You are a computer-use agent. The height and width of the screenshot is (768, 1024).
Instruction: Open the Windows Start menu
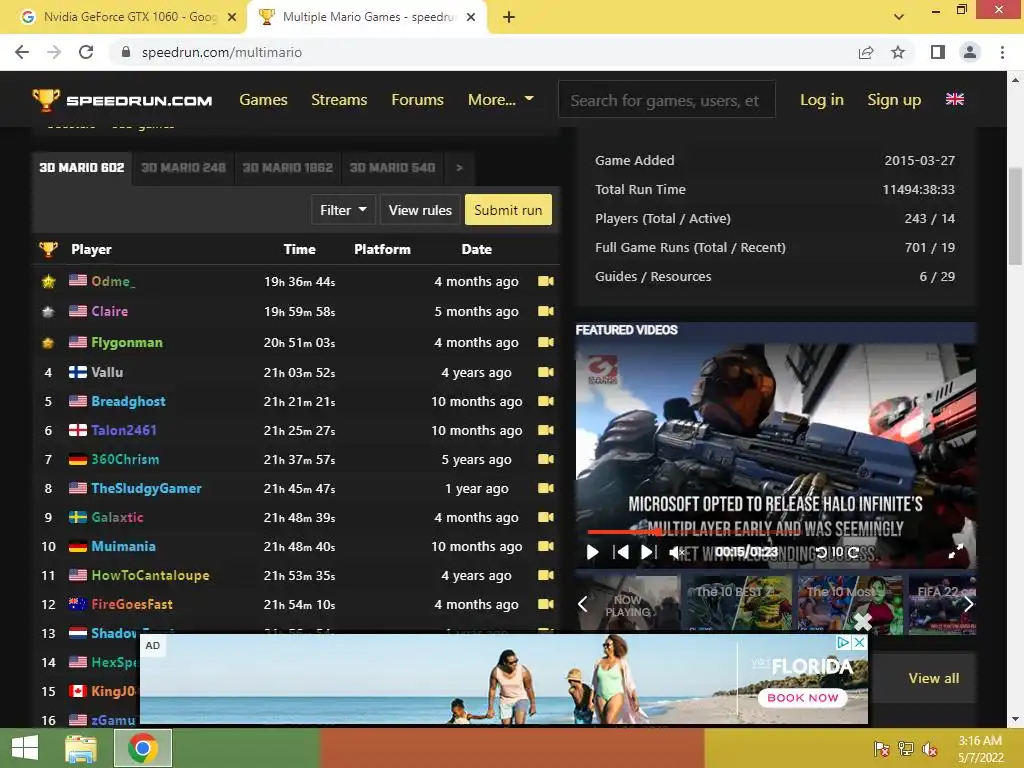pos(25,748)
